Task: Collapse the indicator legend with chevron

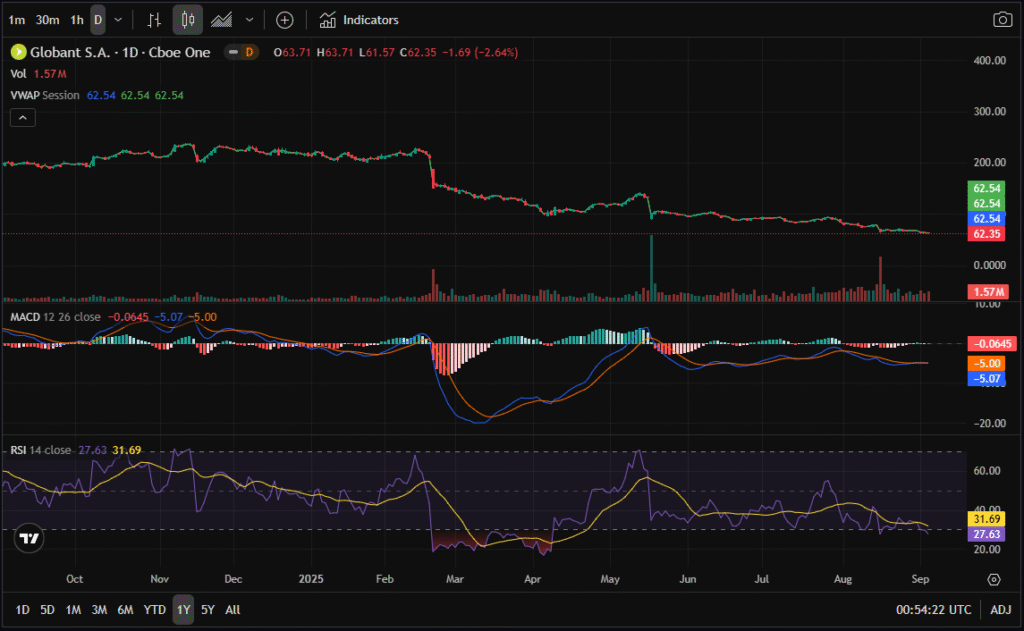Action: click(x=23, y=118)
